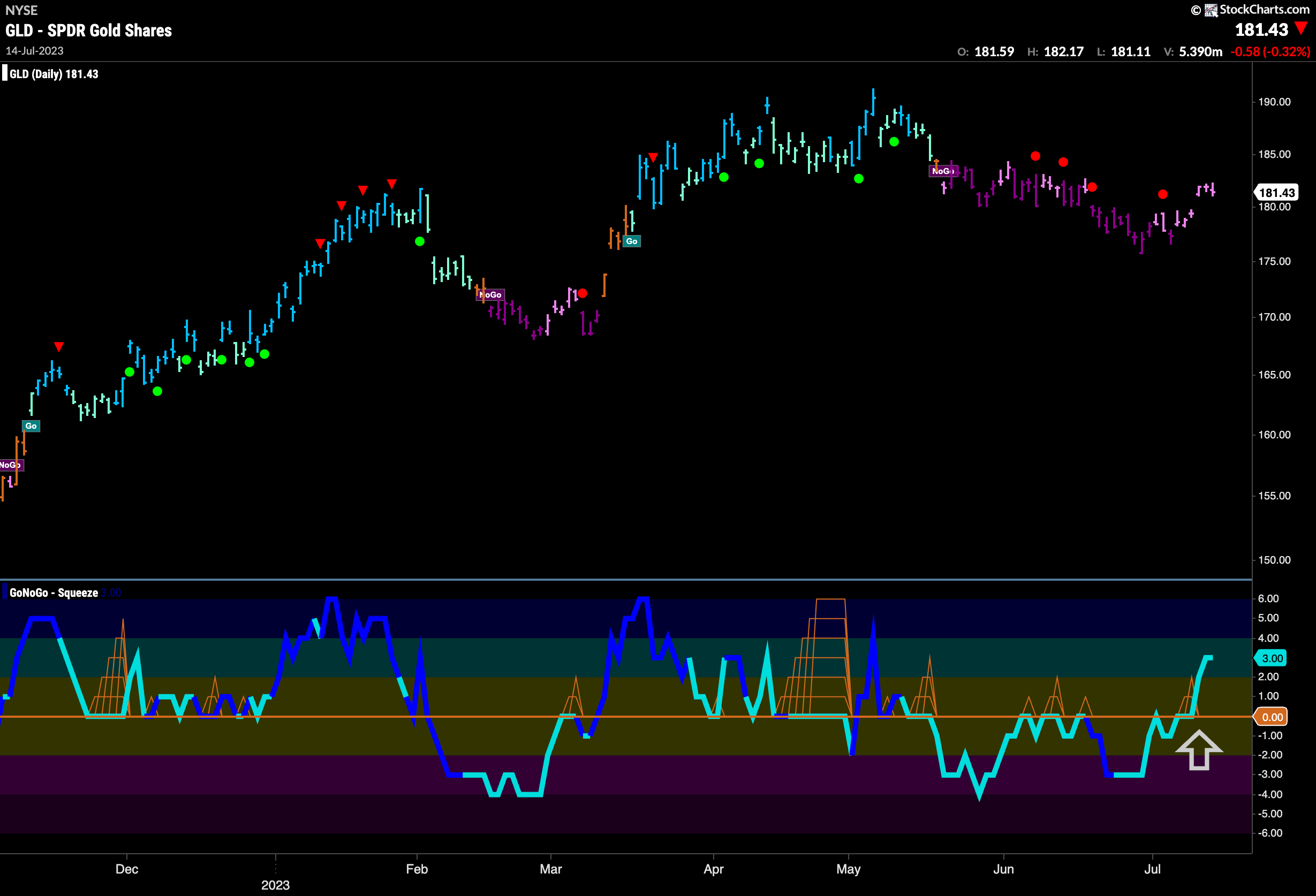Click the GLD - SPDR Gold Shares title
The width and height of the screenshot is (1316, 896).
(89, 31)
